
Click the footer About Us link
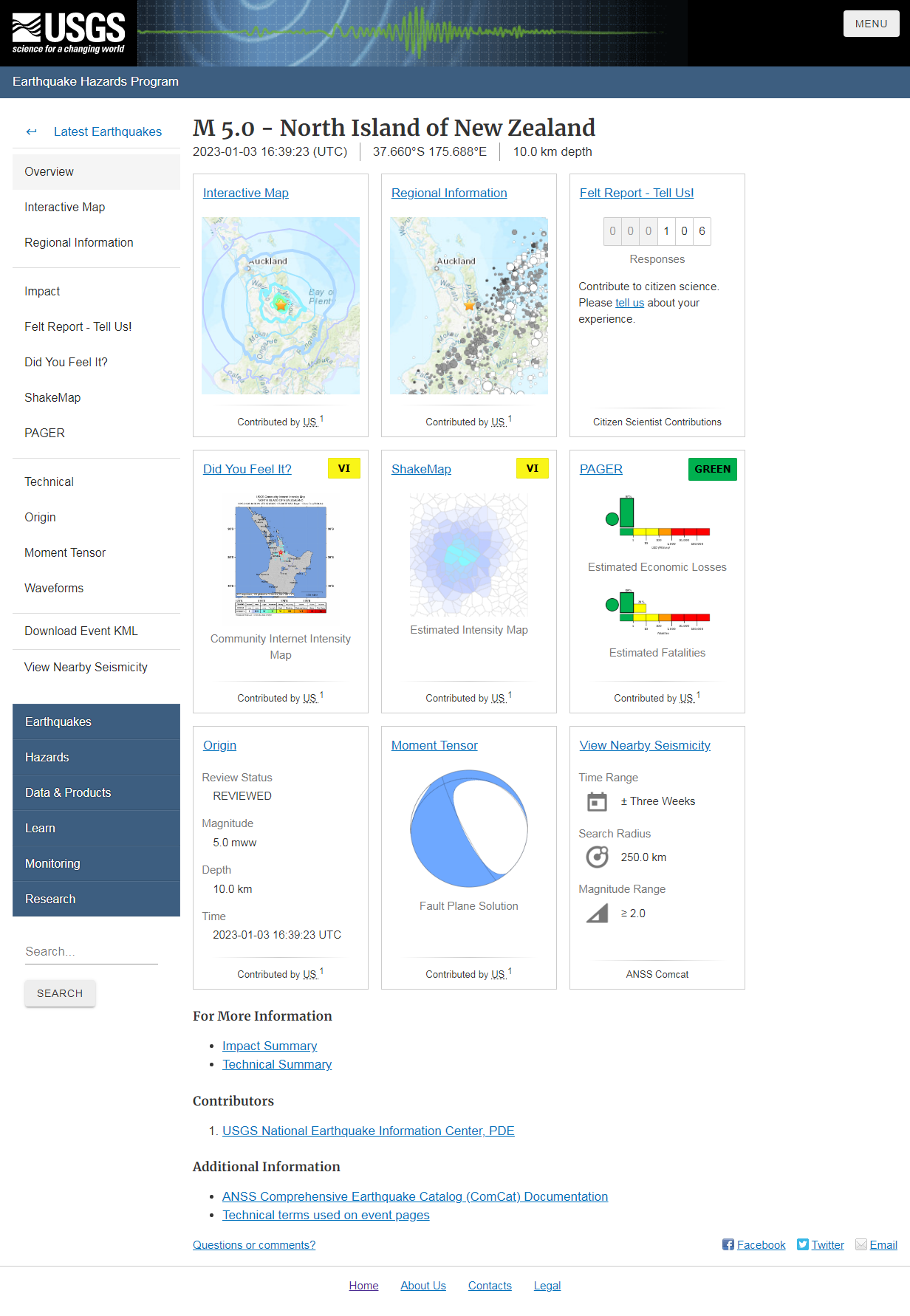coord(423,1286)
